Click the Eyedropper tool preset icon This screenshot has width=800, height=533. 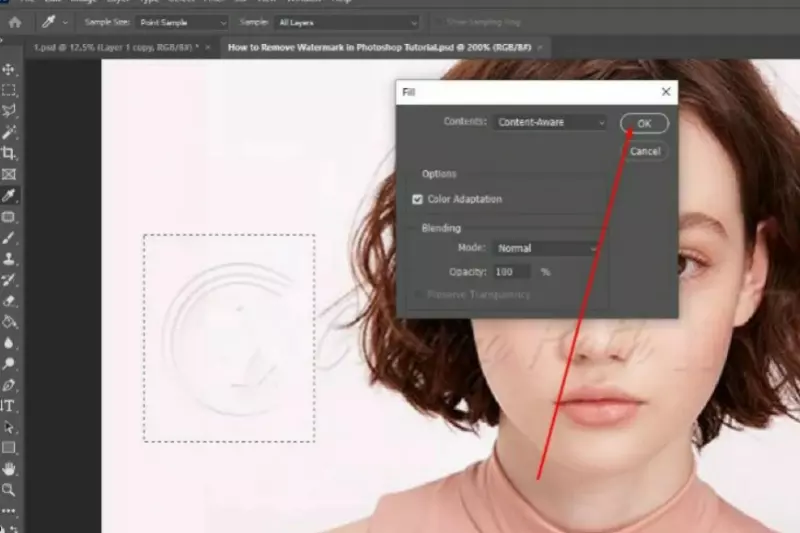[48, 22]
